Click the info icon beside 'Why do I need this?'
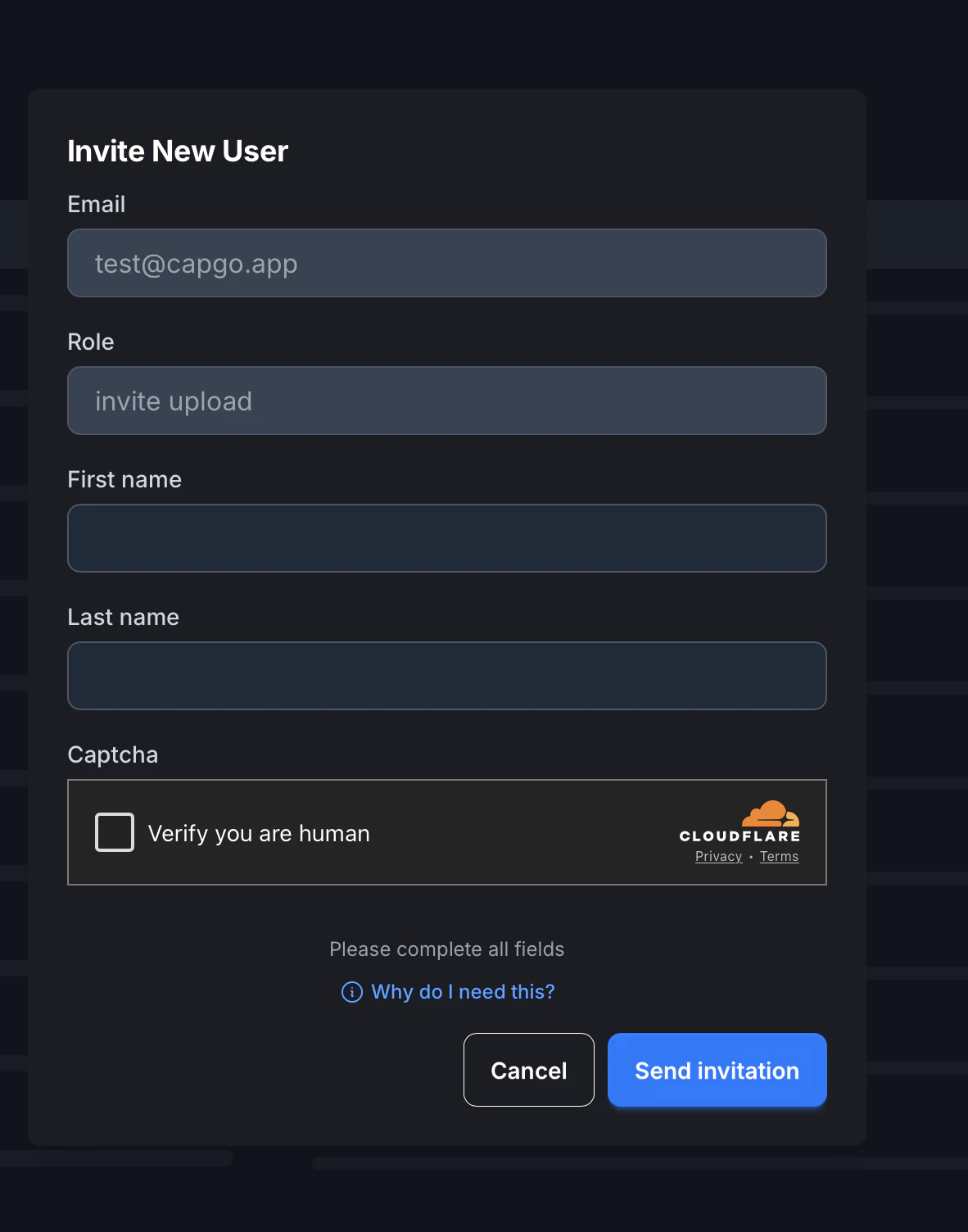This screenshot has height=1232, width=968. pyautogui.click(x=351, y=992)
